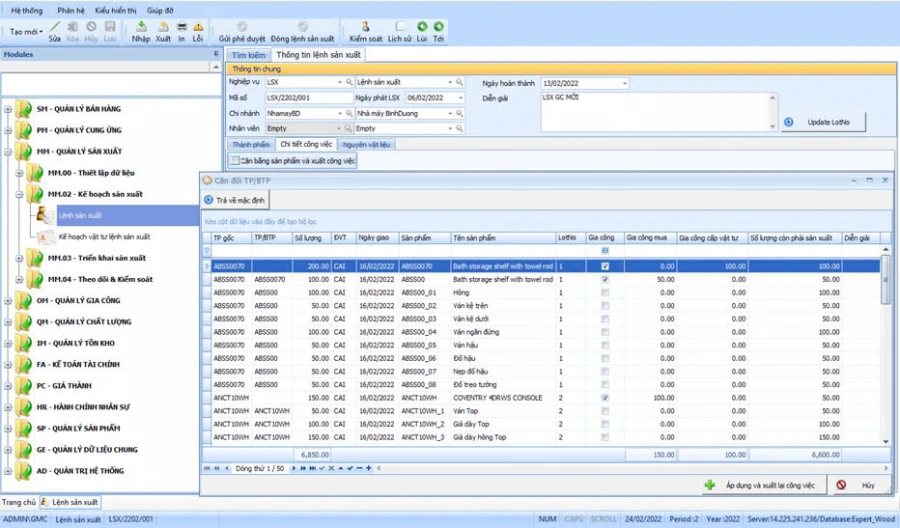900x528 pixels.
Task: Click Gửi phê duyệt toolbar icon
Action: 242,26
